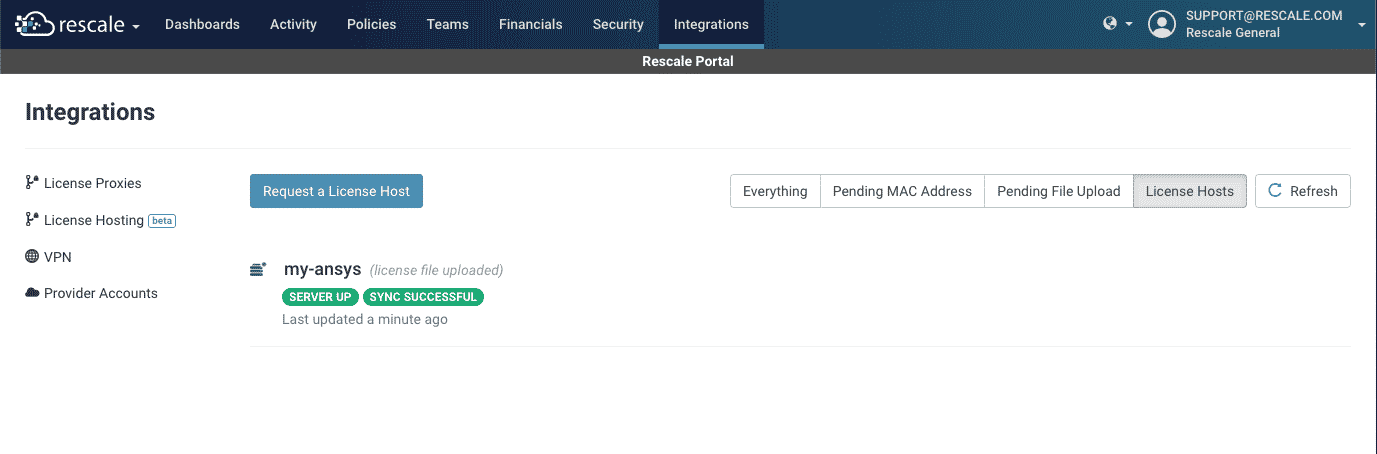Click the Refresh button
The image size is (1377, 454).
click(x=1303, y=191)
